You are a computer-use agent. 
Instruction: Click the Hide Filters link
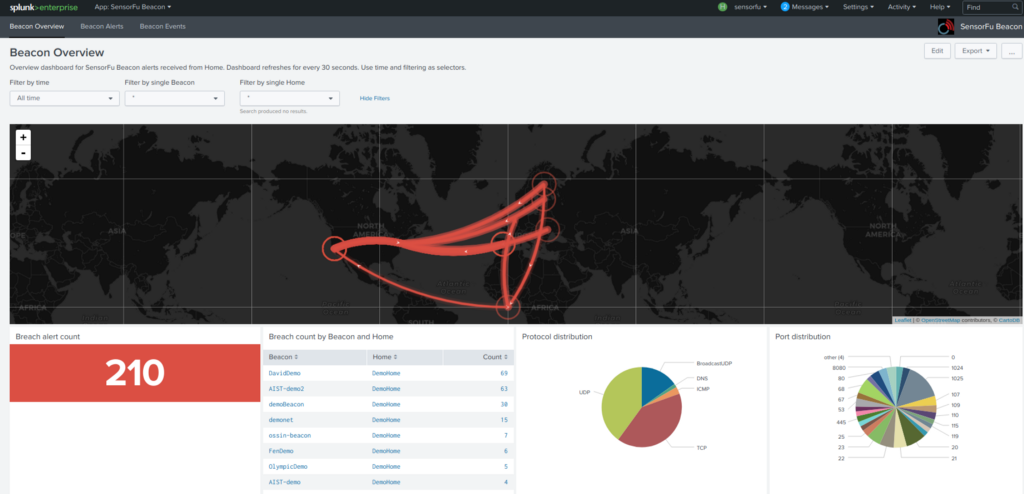375,99
